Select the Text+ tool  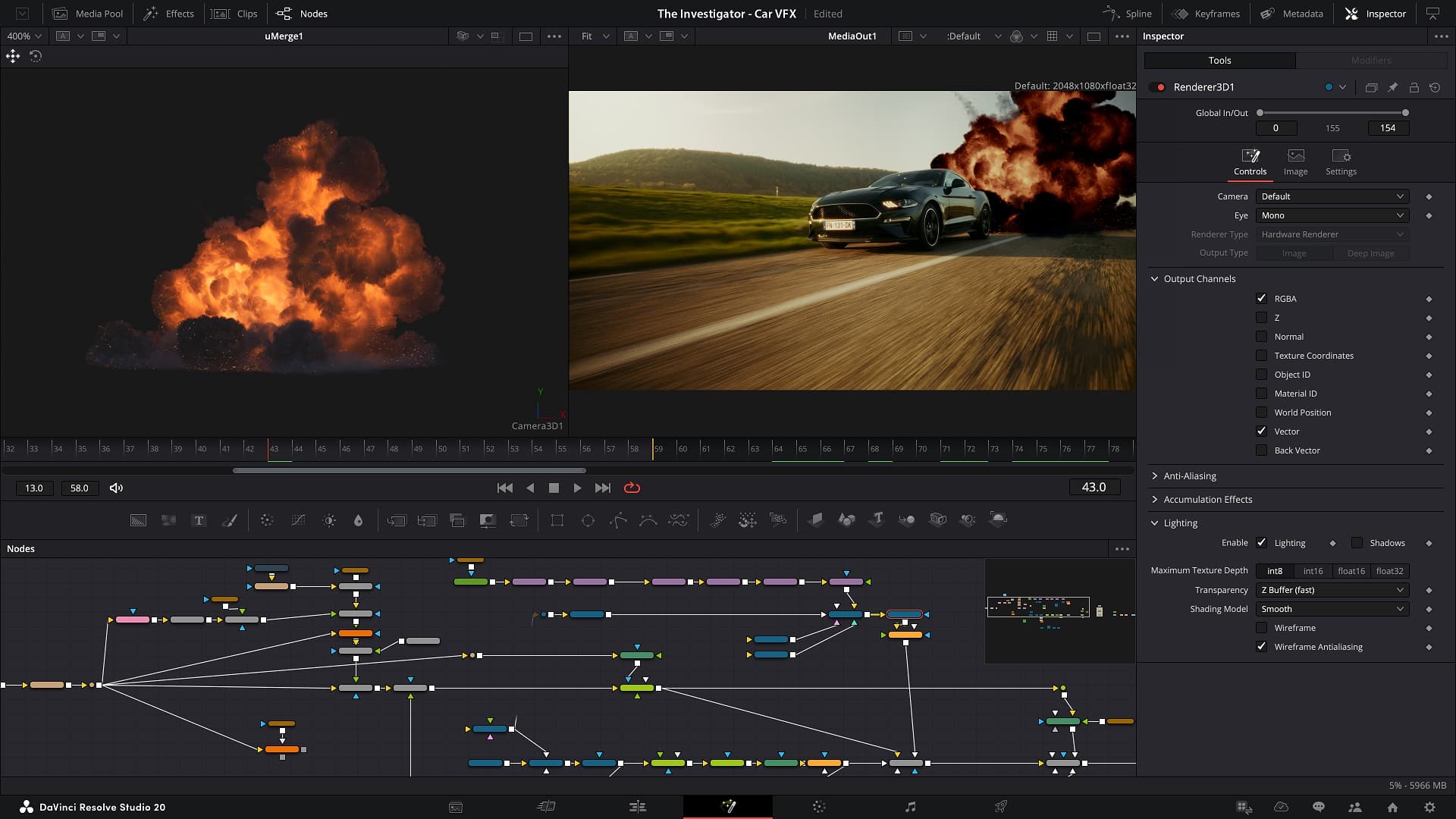pyautogui.click(x=199, y=520)
